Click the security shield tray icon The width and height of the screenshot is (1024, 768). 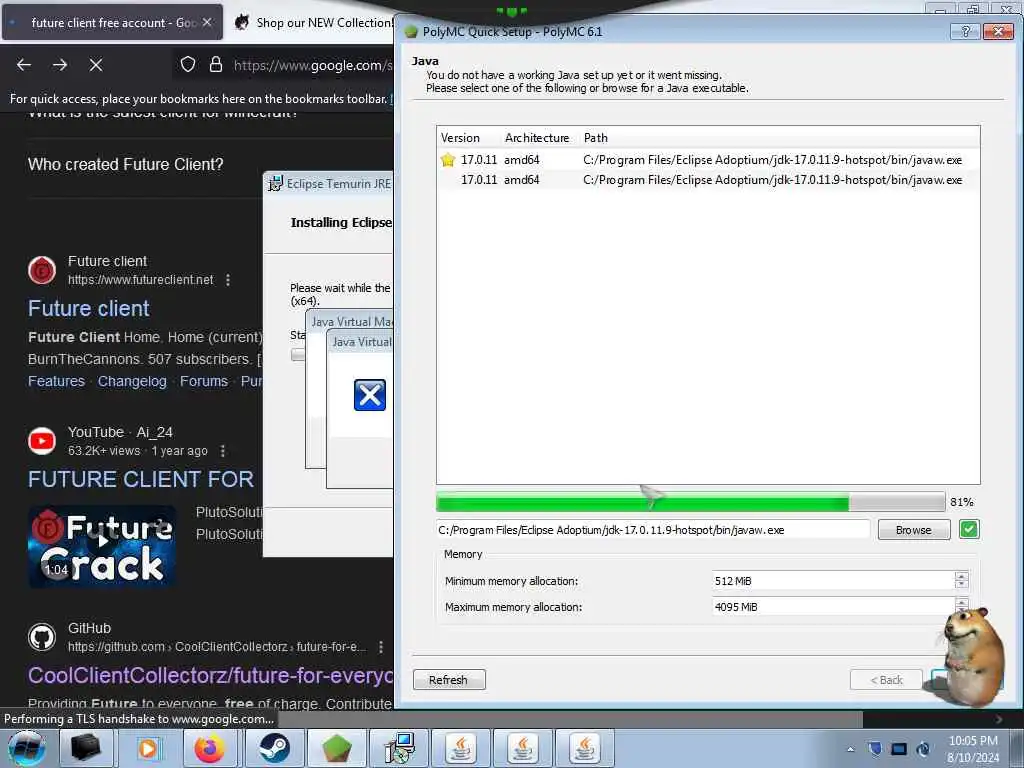(x=875, y=748)
